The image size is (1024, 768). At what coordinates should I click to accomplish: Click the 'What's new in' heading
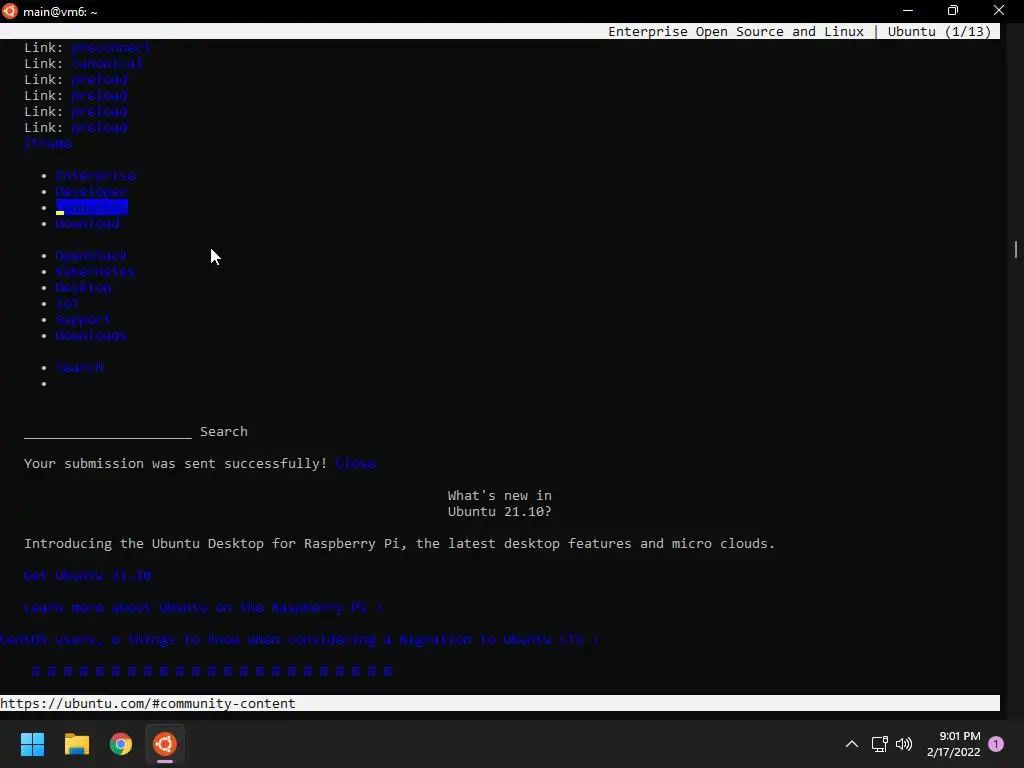[x=500, y=496]
